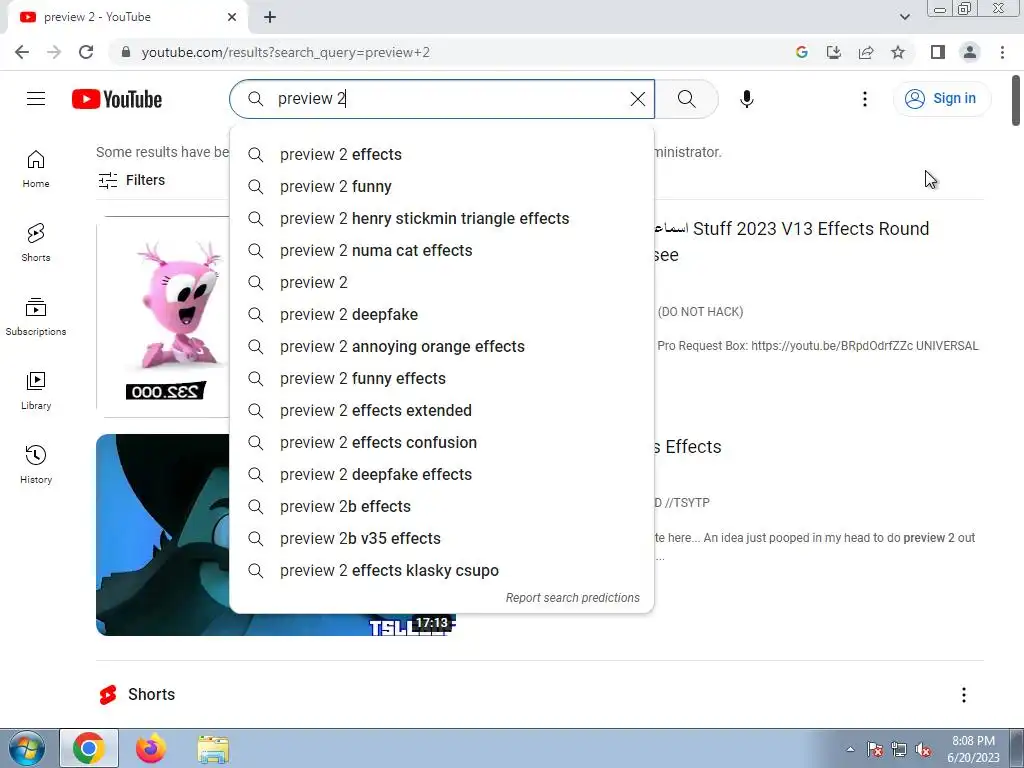Open a new tab with plus button
Screen dimensions: 1024x768
pyautogui.click(x=270, y=17)
